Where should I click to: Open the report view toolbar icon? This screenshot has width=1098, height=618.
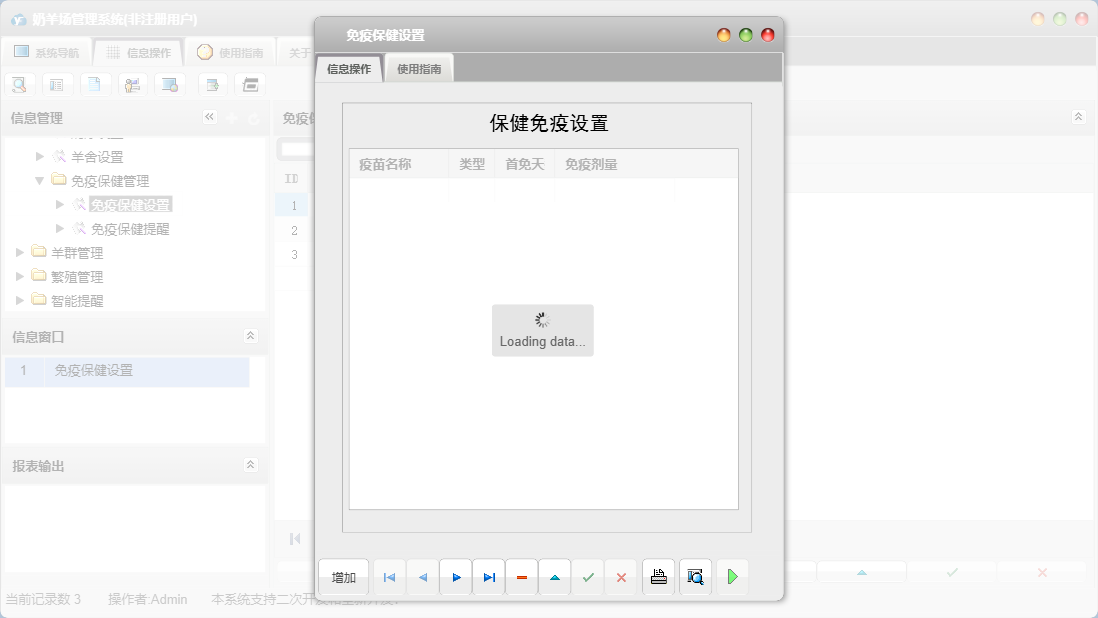pos(57,84)
